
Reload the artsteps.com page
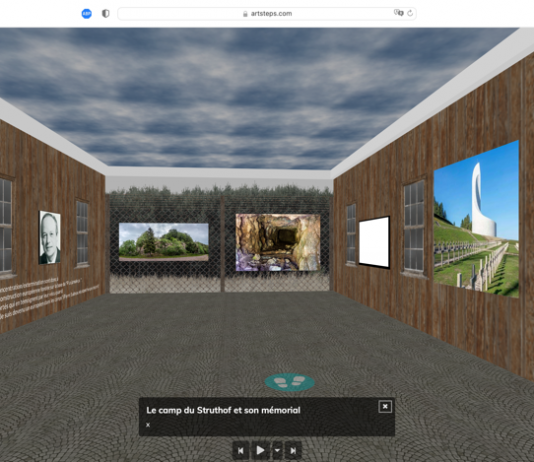(x=410, y=13)
